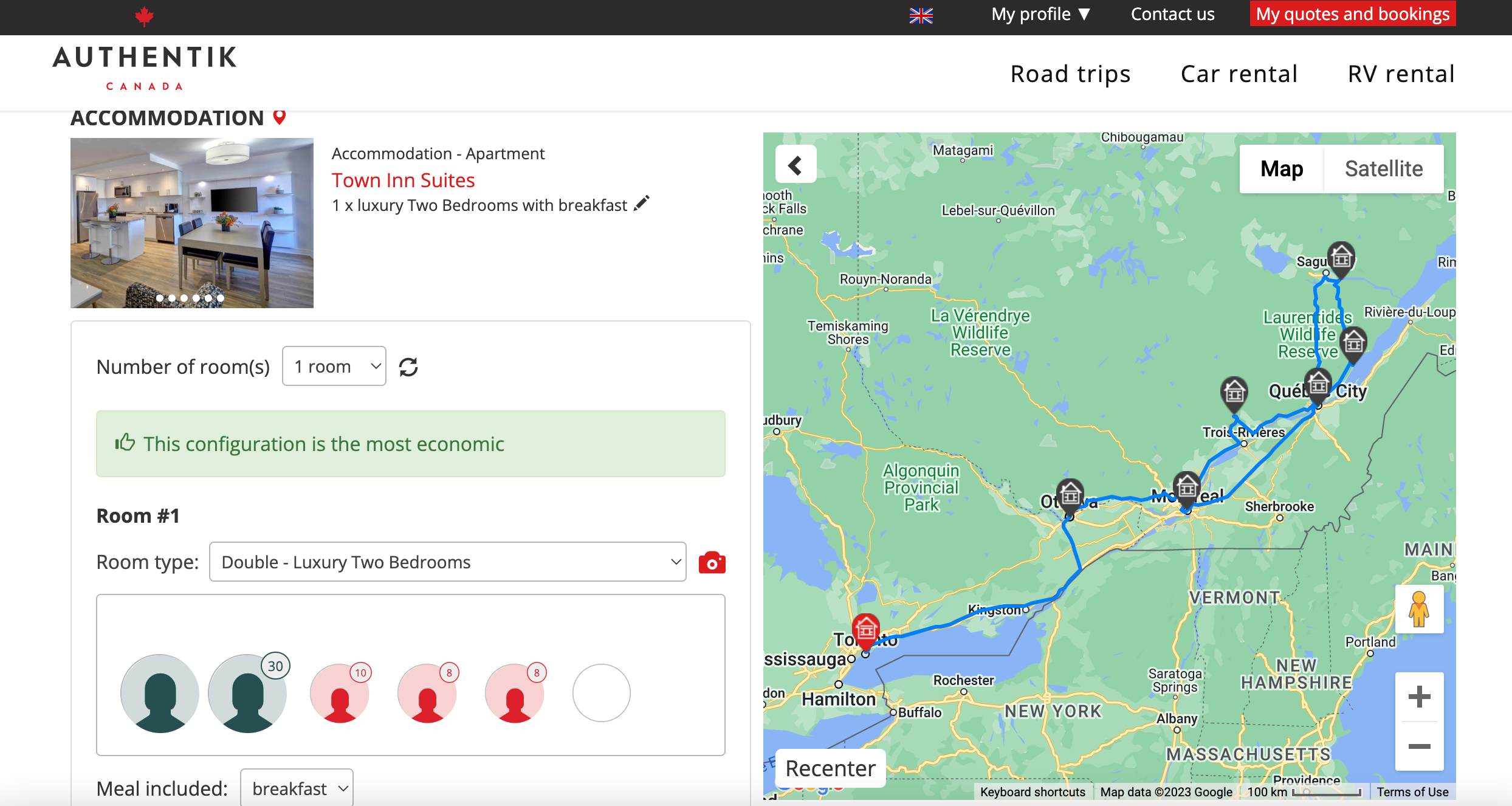This screenshot has height=806, width=1512.
Task: Open the UK flag language selector
Action: point(921,15)
